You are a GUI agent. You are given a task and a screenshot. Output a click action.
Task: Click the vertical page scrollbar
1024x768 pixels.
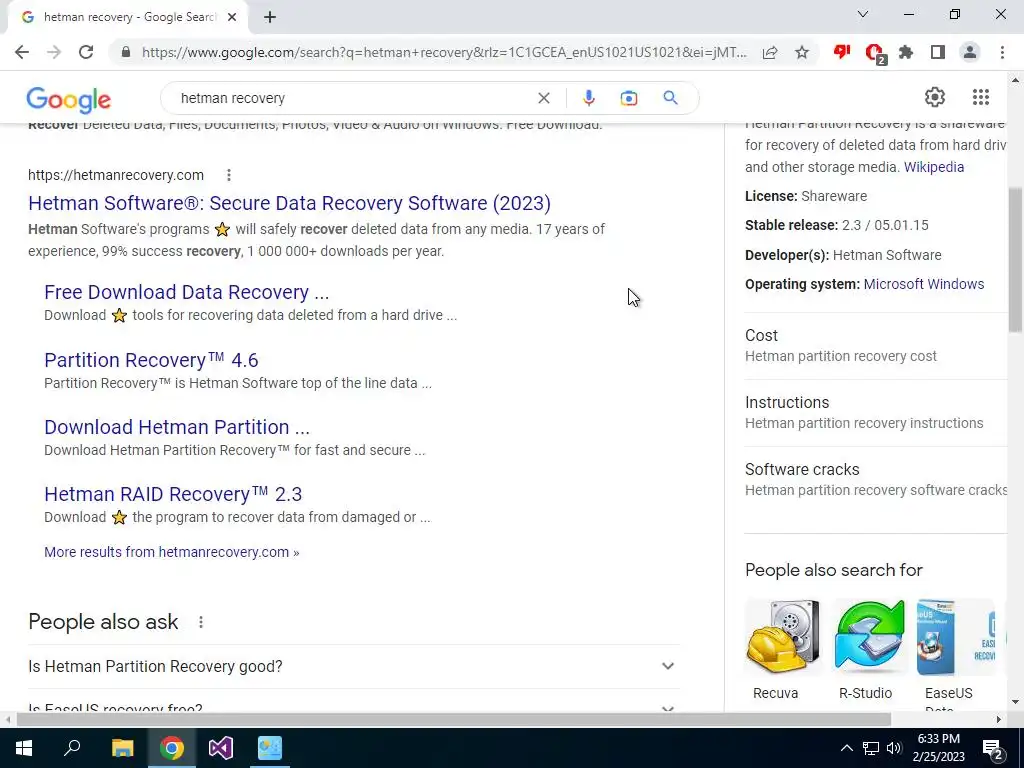point(1016,261)
